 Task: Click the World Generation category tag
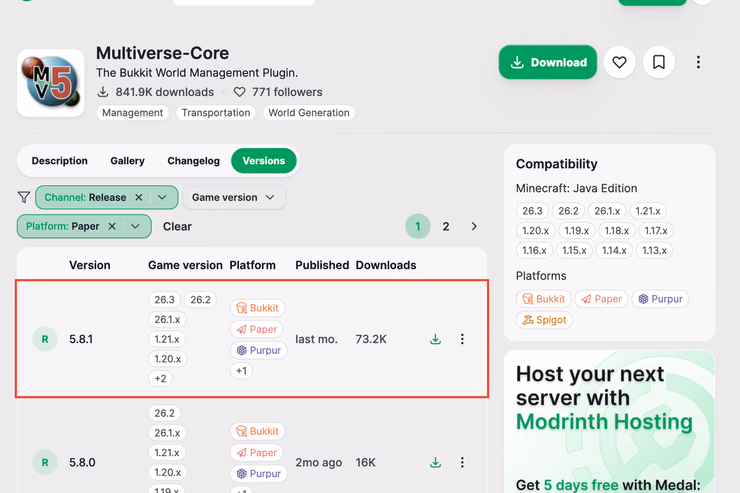click(x=309, y=113)
